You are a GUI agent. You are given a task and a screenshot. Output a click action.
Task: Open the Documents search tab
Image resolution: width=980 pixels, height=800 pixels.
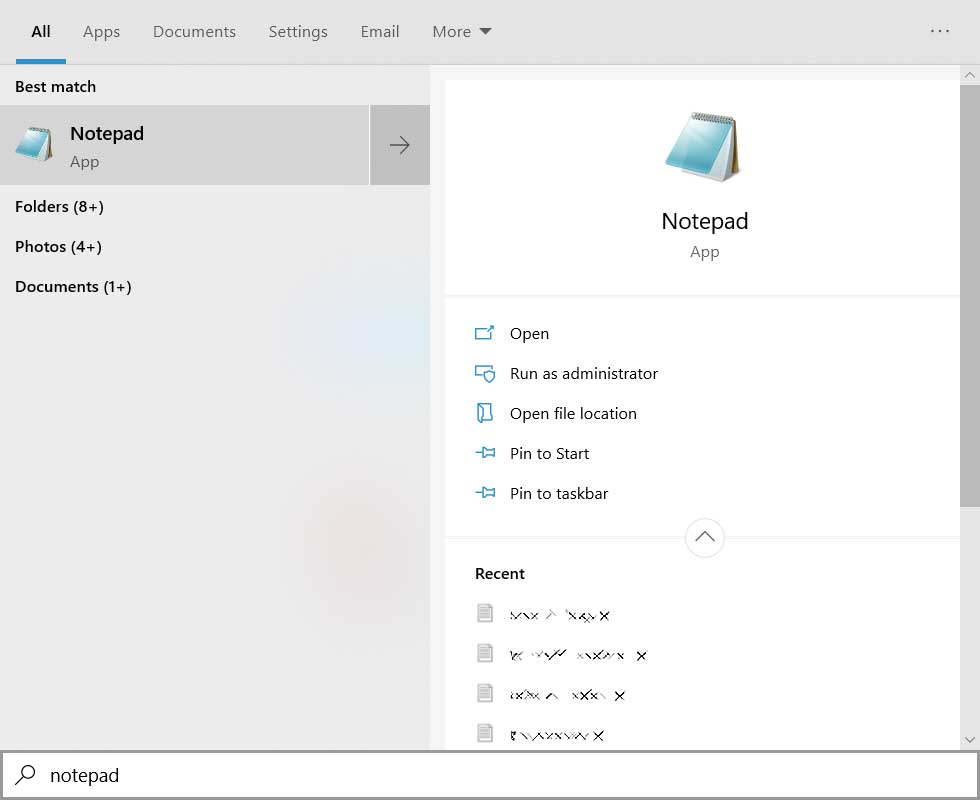(x=194, y=31)
